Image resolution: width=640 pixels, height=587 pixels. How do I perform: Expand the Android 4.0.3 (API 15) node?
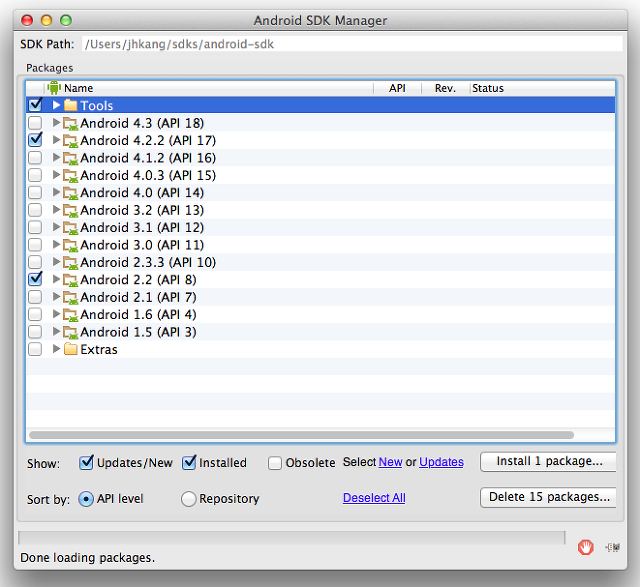[56, 175]
